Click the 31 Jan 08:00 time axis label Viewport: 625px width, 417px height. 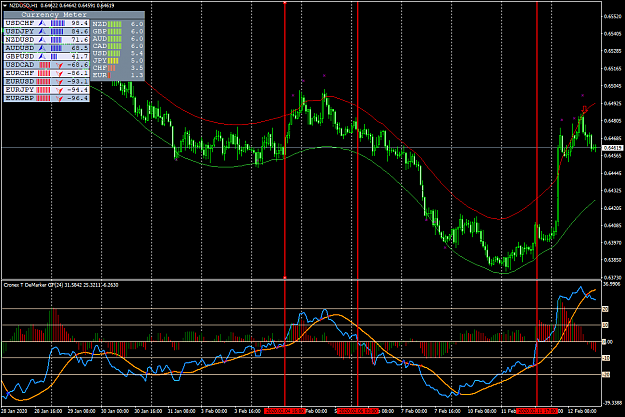[x=181, y=411]
